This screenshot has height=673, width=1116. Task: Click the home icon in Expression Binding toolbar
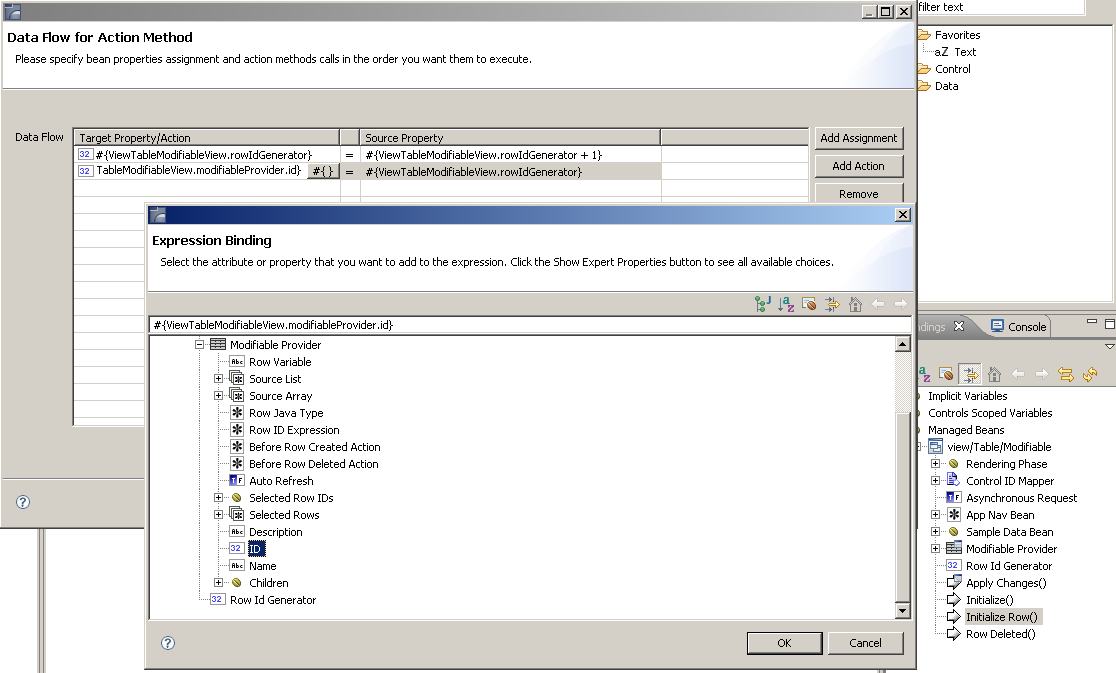point(856,304)
